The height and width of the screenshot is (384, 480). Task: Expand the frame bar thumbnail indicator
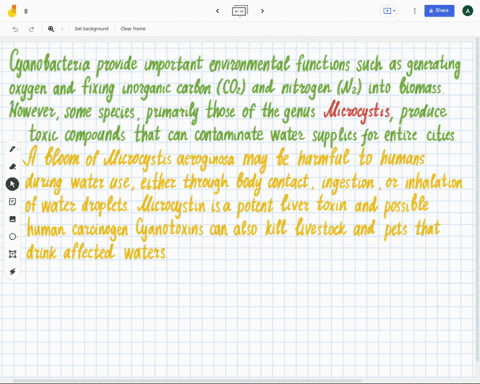240,11
